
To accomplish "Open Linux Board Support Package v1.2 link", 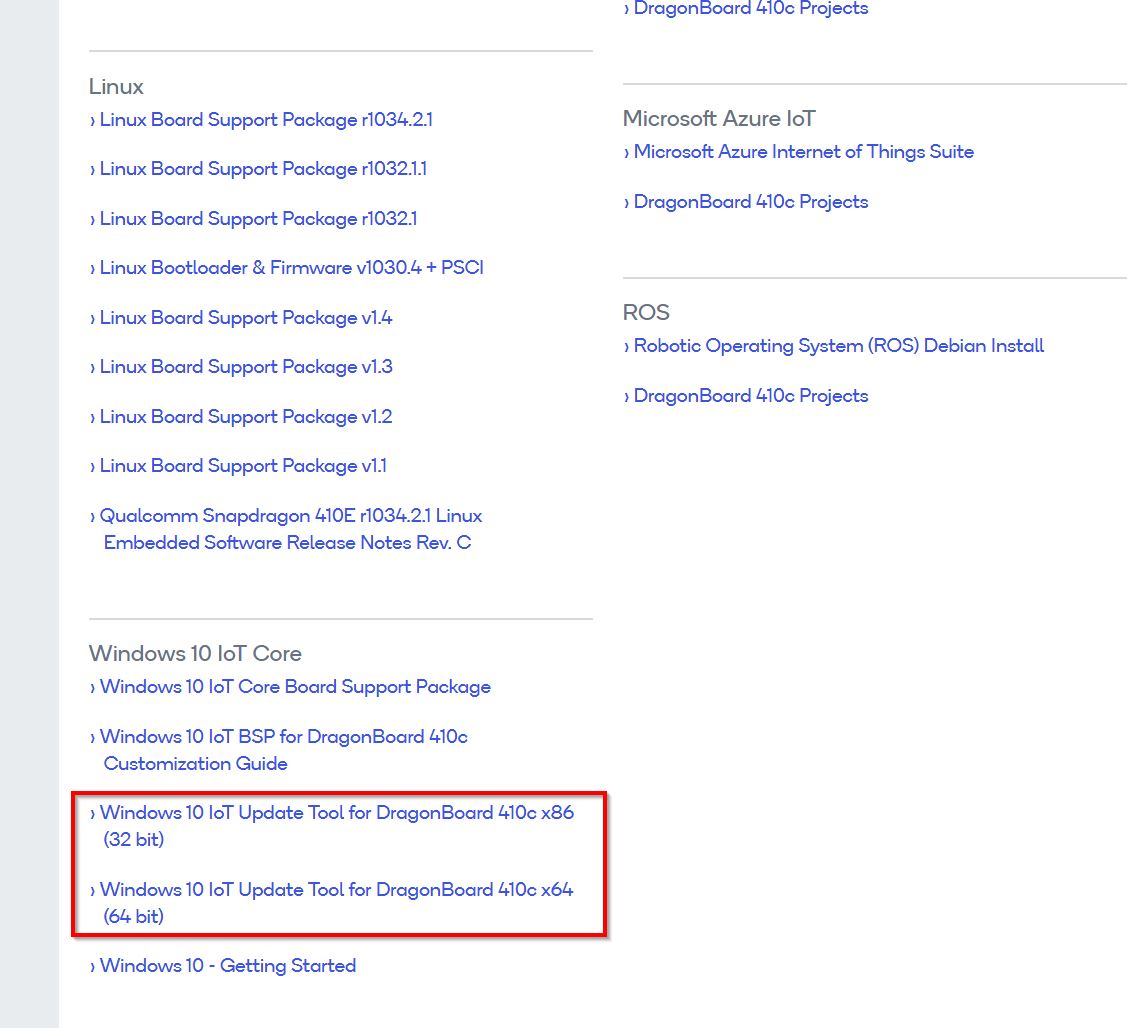I will [246, 417].
